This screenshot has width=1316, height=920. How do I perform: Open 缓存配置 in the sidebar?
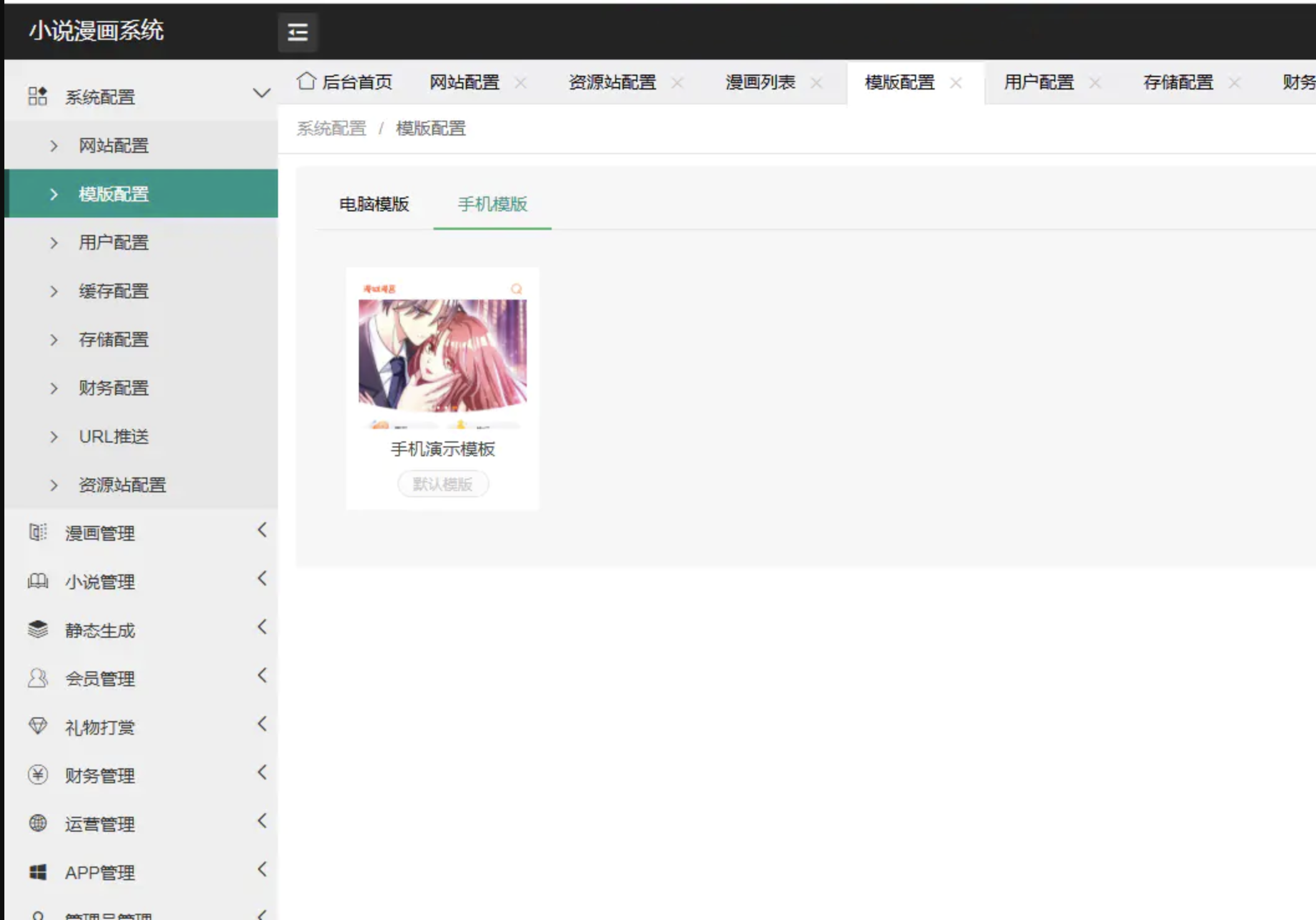click(x=141, y=290)
